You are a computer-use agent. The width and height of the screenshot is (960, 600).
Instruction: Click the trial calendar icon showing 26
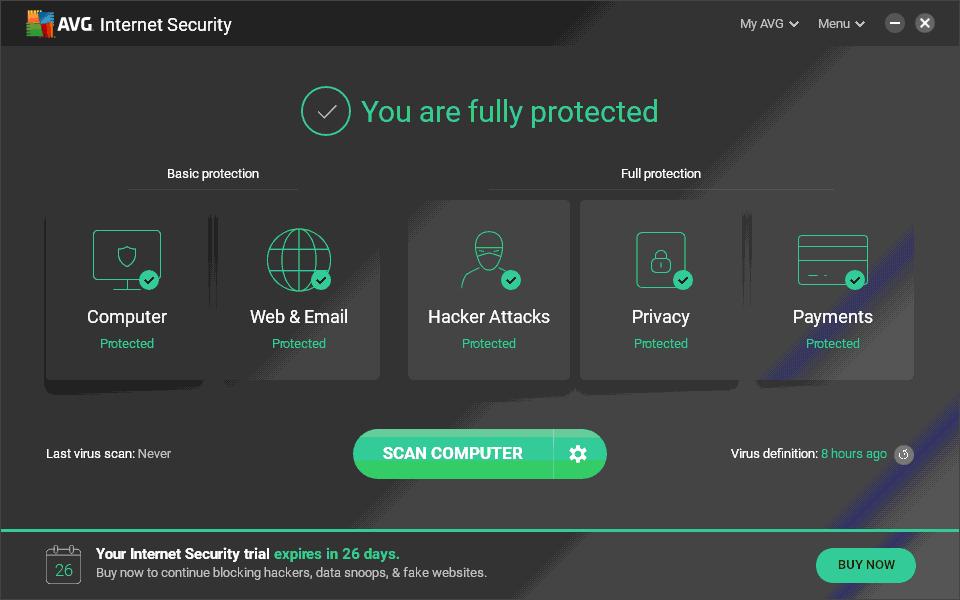(63, 565)
